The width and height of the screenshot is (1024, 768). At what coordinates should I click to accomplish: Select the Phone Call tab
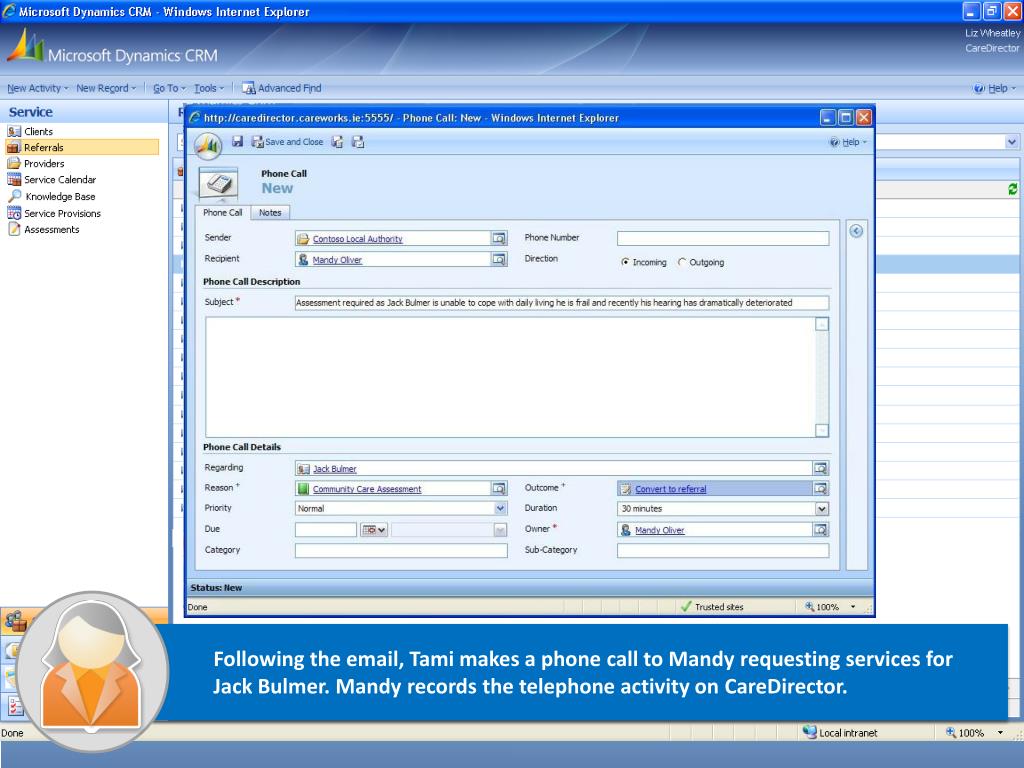point(222,213)
